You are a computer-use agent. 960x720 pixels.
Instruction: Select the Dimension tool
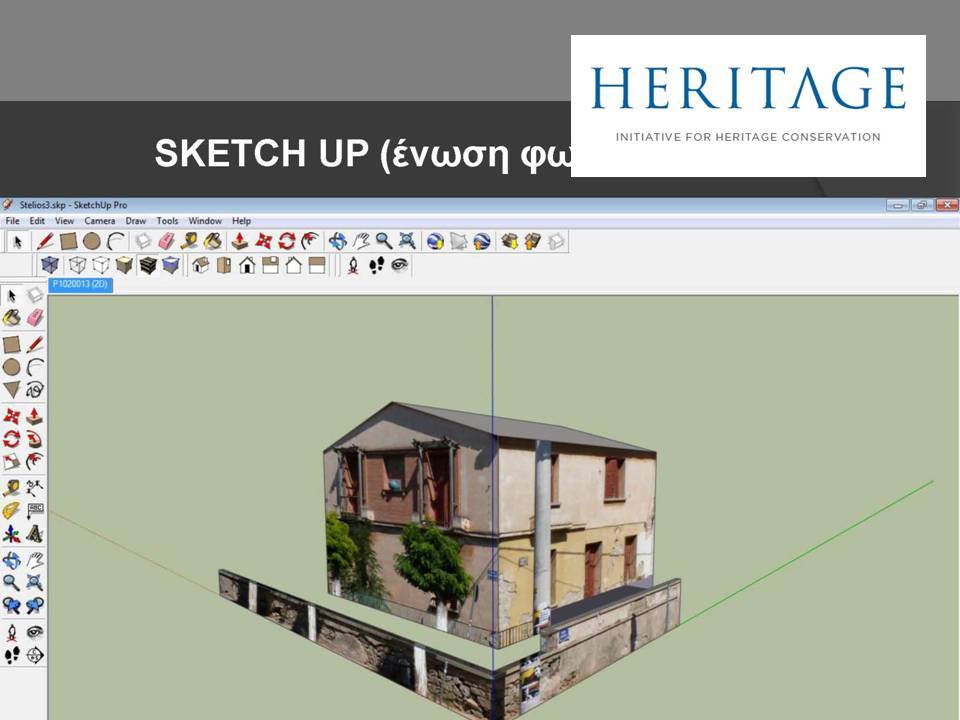tap(35, 488)
